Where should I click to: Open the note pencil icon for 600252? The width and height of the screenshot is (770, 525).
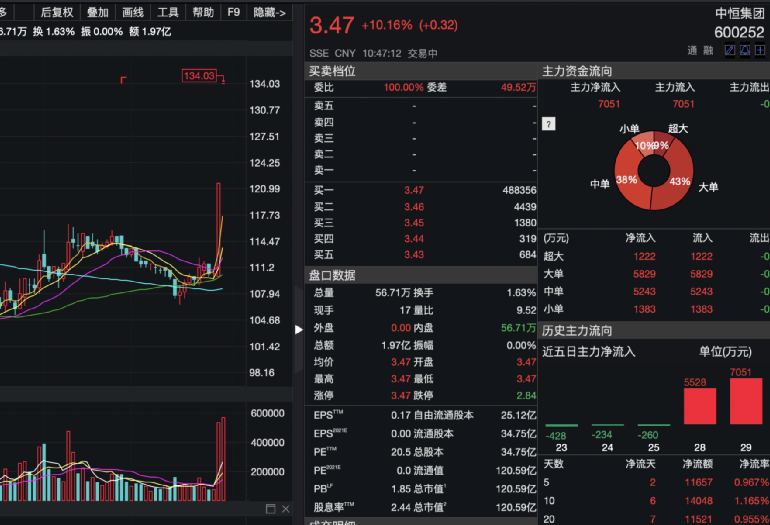pyautogui.click(x=730, y=50)
